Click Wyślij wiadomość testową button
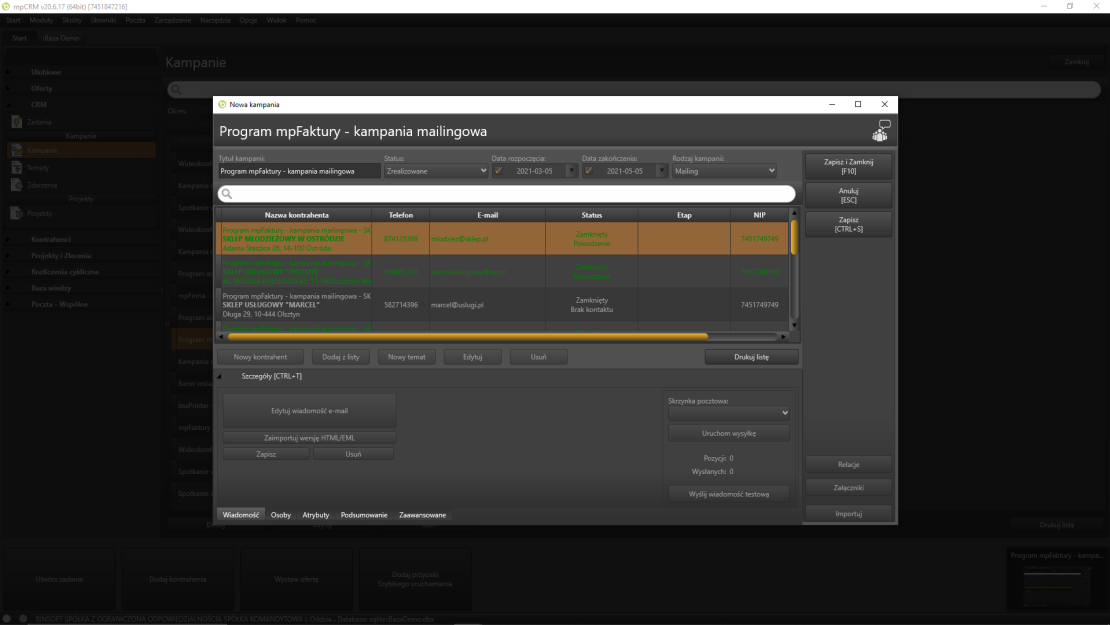Screen dimensions: 1110x625 point(728,494)
